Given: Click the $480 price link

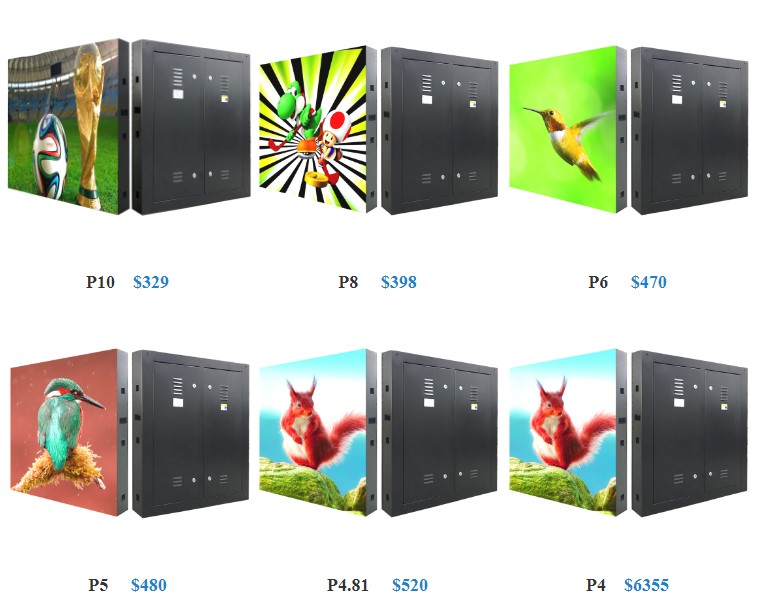Looking at the screenshot, I should point(149,585).
